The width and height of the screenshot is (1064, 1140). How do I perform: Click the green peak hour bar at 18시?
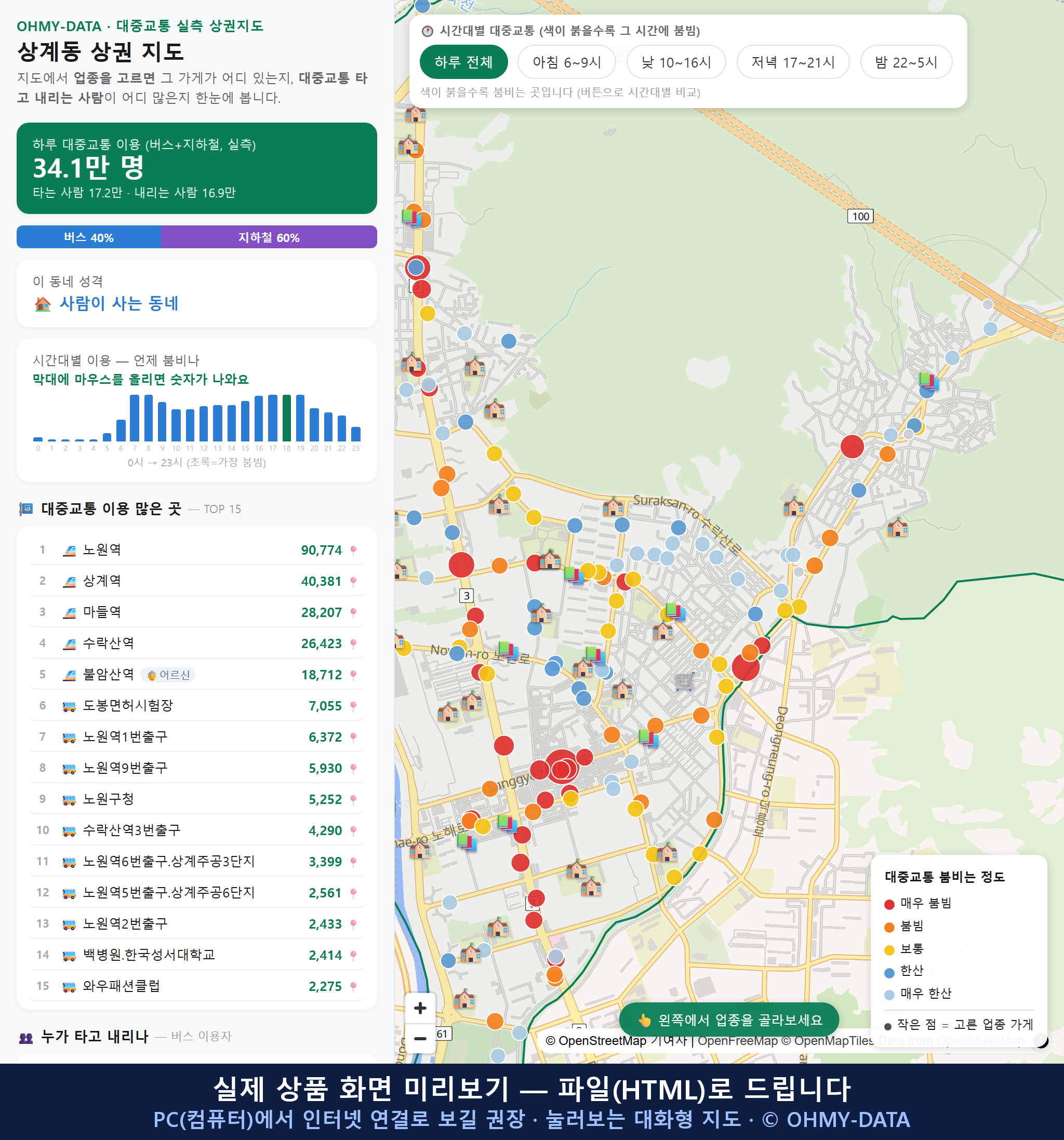[287, 418]
